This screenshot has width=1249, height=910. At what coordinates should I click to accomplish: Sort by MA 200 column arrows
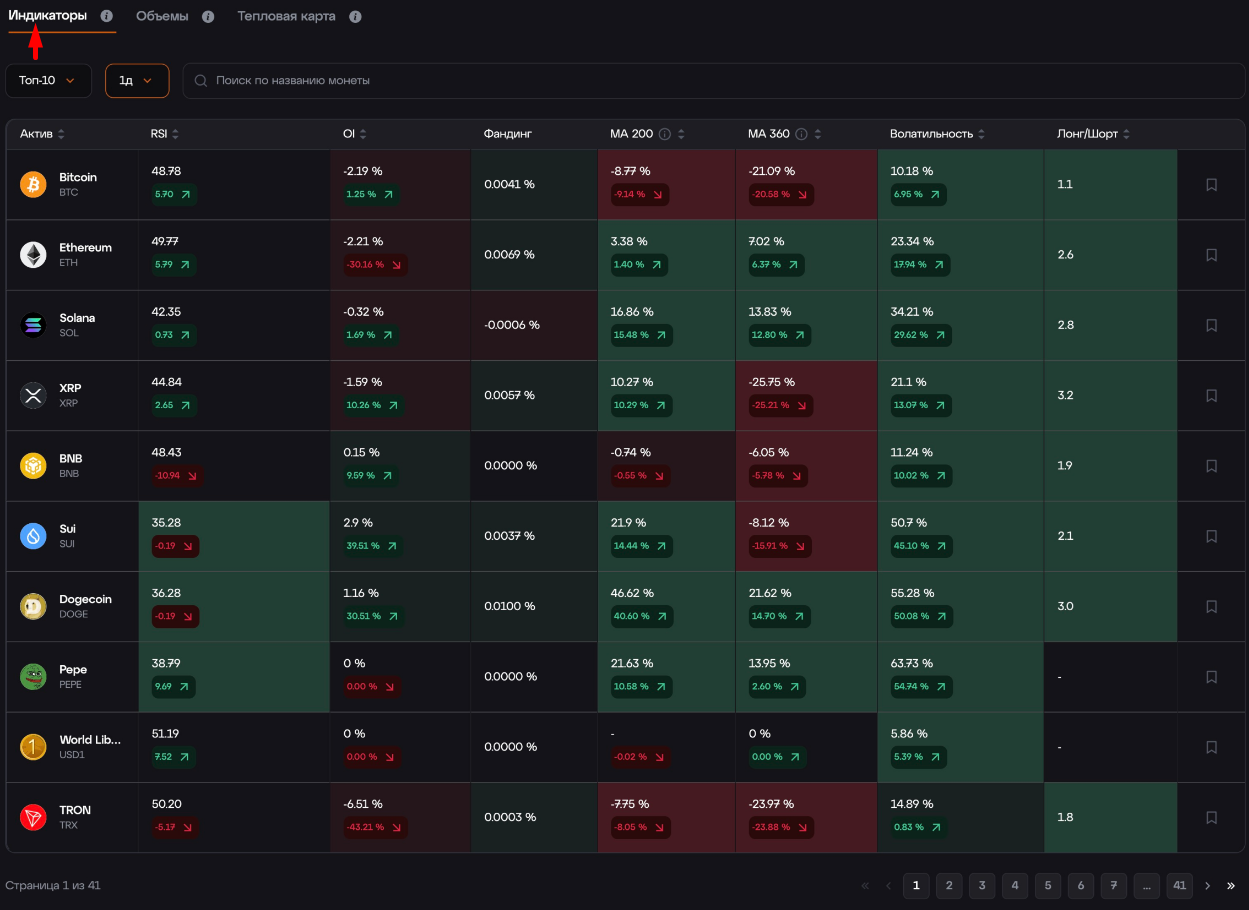(x=682, y=134)
